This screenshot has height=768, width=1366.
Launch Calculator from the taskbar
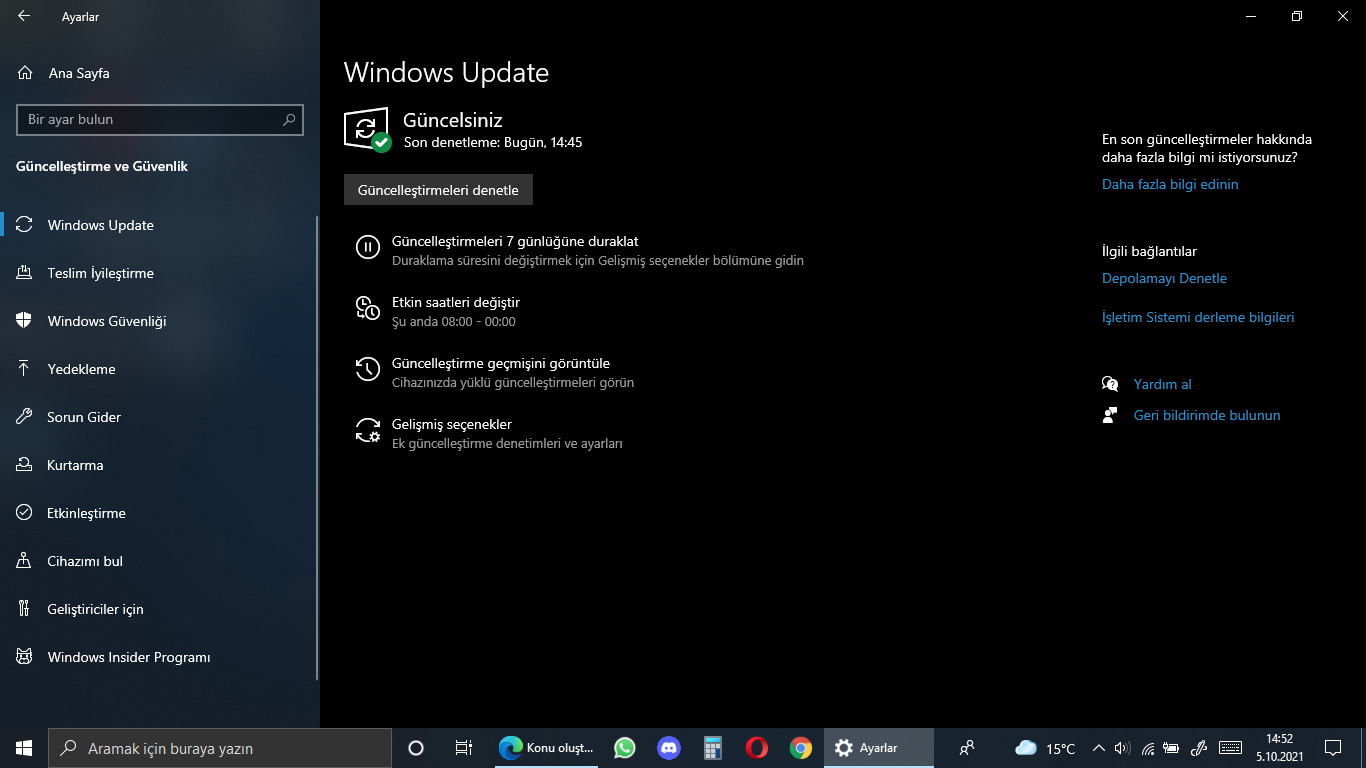[713, 748]
